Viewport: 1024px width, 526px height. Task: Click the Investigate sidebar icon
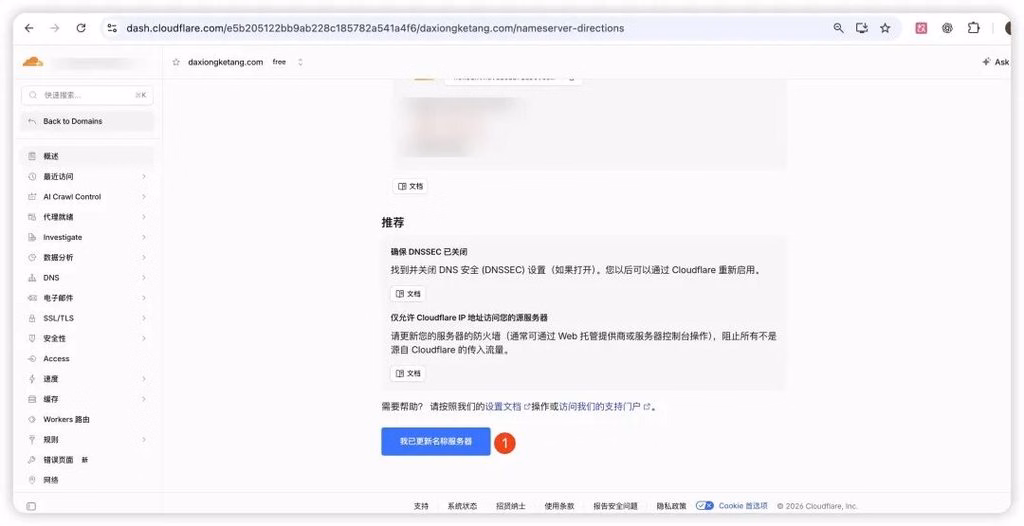coord(32,237)
